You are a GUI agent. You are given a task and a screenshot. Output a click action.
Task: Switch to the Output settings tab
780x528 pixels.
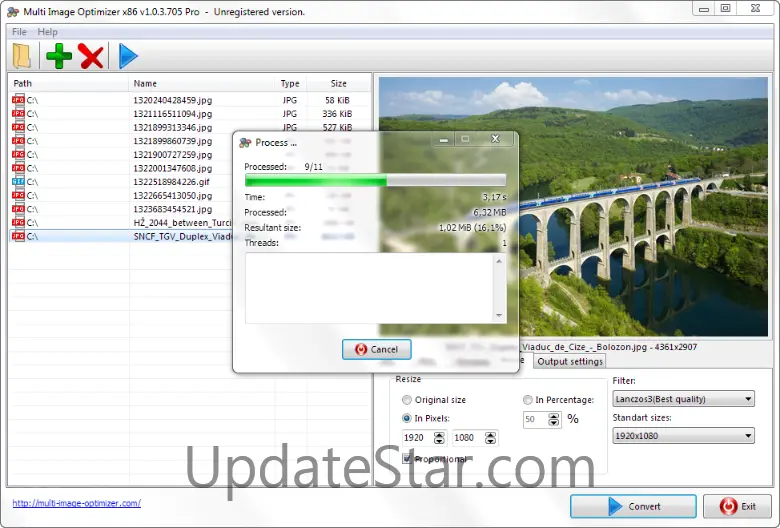click(x=570, y=361)
